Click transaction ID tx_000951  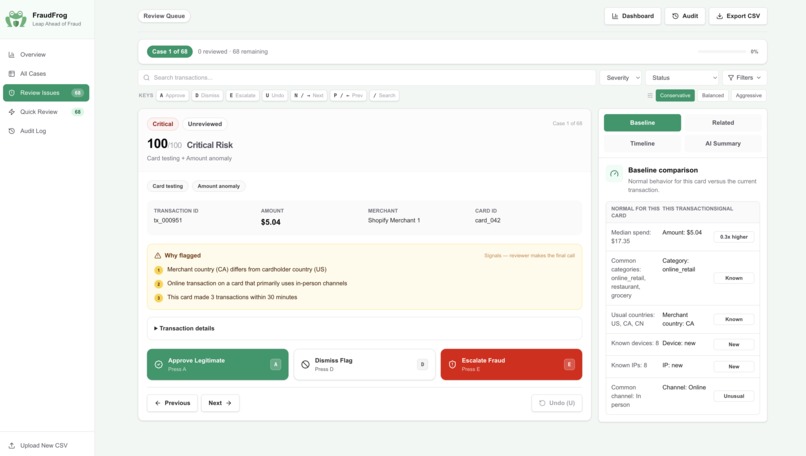[168, 220]
